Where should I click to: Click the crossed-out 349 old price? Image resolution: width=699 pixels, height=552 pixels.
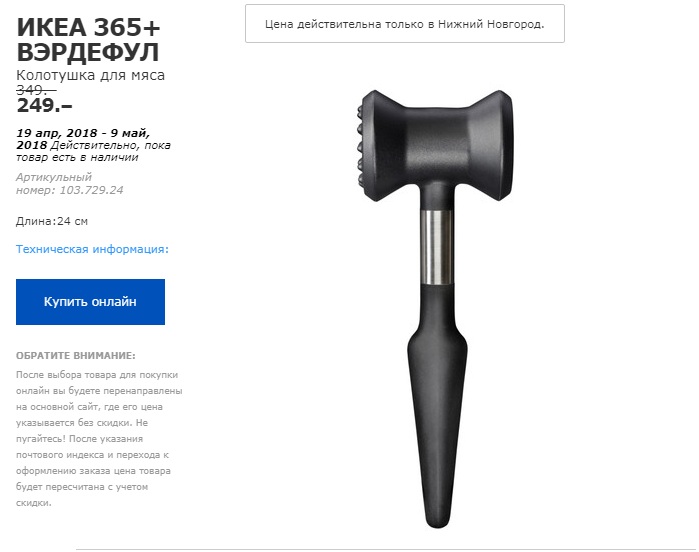36,90
